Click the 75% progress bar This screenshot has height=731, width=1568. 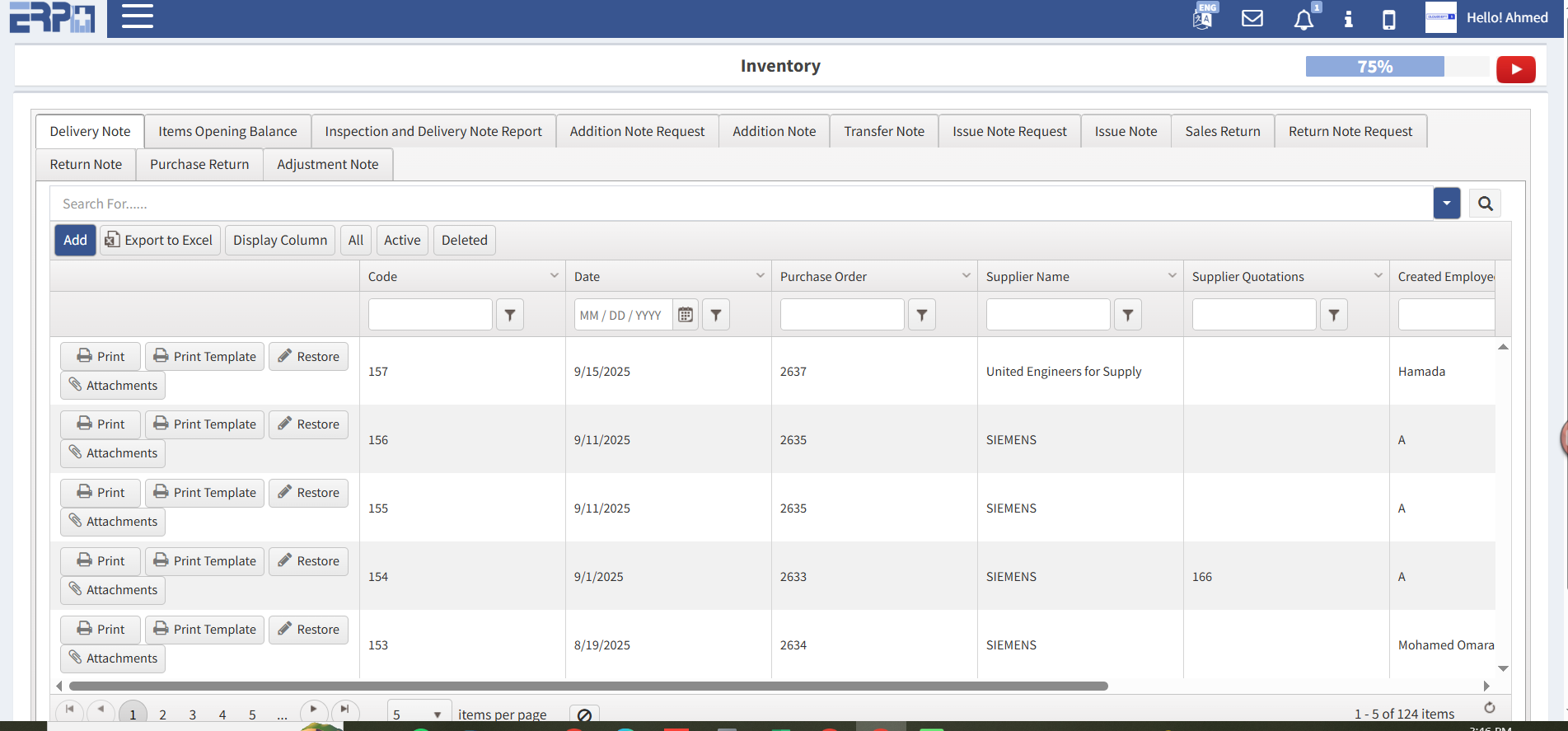pos(1374,67)
